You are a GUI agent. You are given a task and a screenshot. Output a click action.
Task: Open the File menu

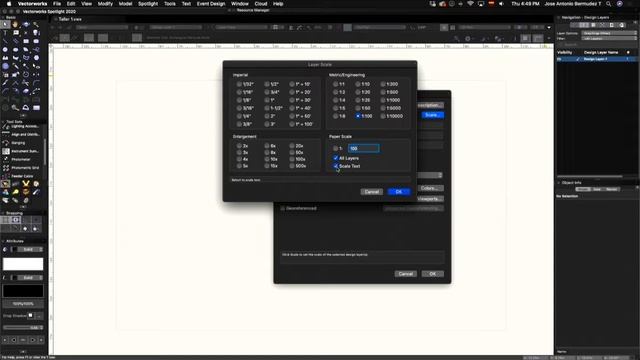57,4
